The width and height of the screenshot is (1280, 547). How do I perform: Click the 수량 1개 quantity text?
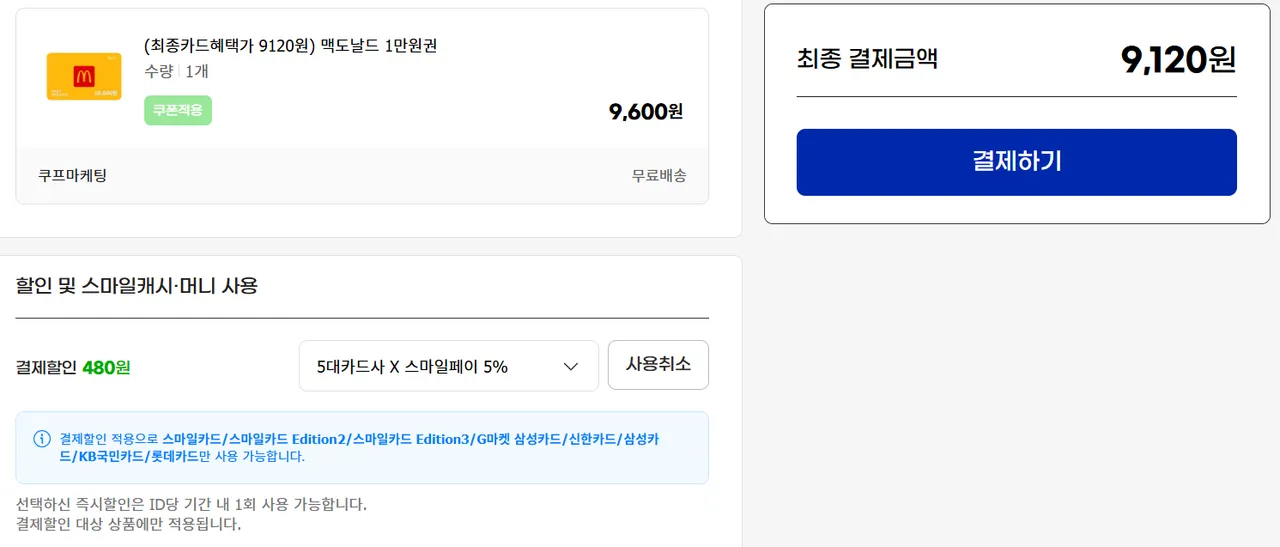(176, 72)
